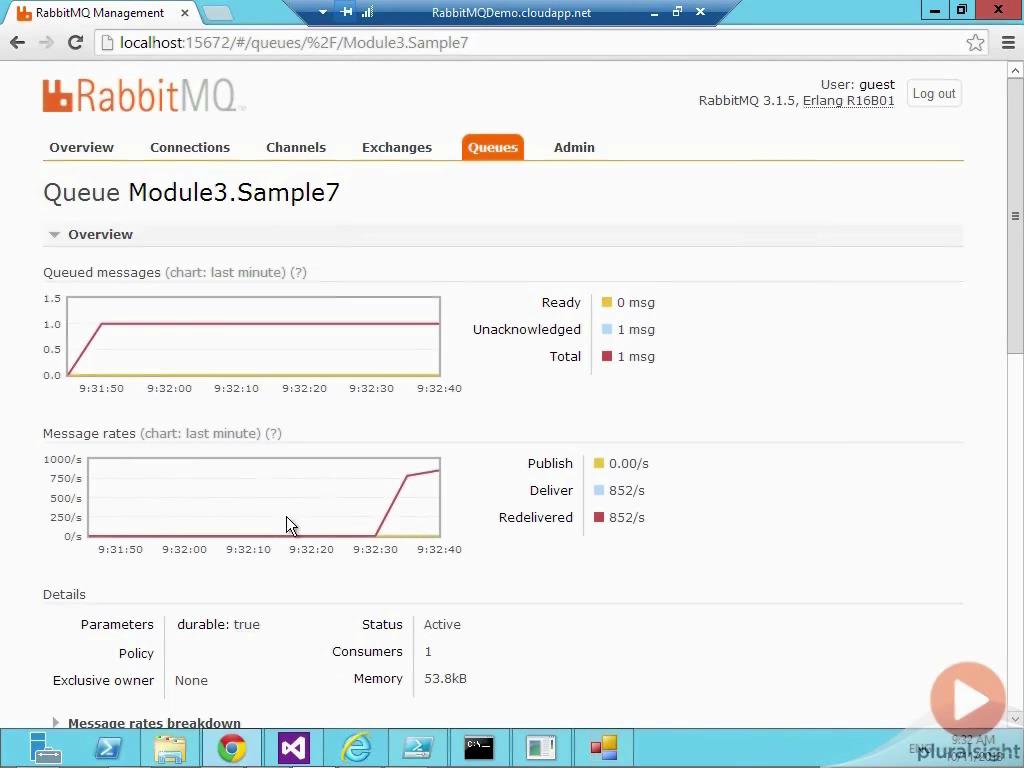This screenshot has height=768, width=1024.
Task: Open the Chrome hamburger menu
Action: coord(1008,42)
